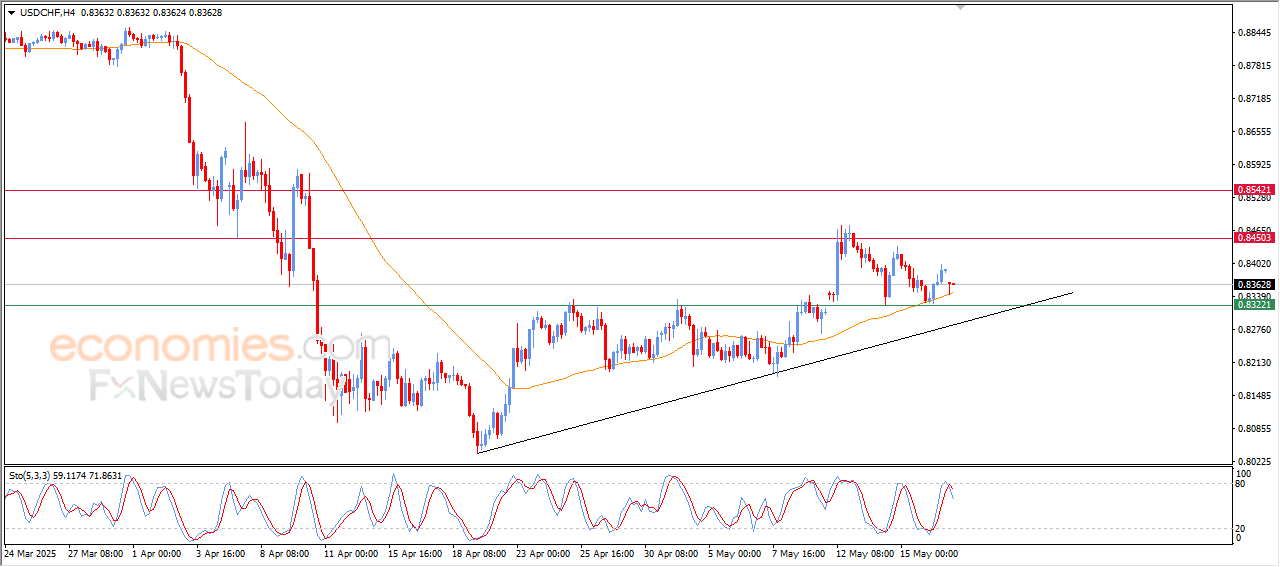Click the current price 0.83628 label
Screen dimensions: 1280x567
pyautogui.click(x=1254, y=284)
